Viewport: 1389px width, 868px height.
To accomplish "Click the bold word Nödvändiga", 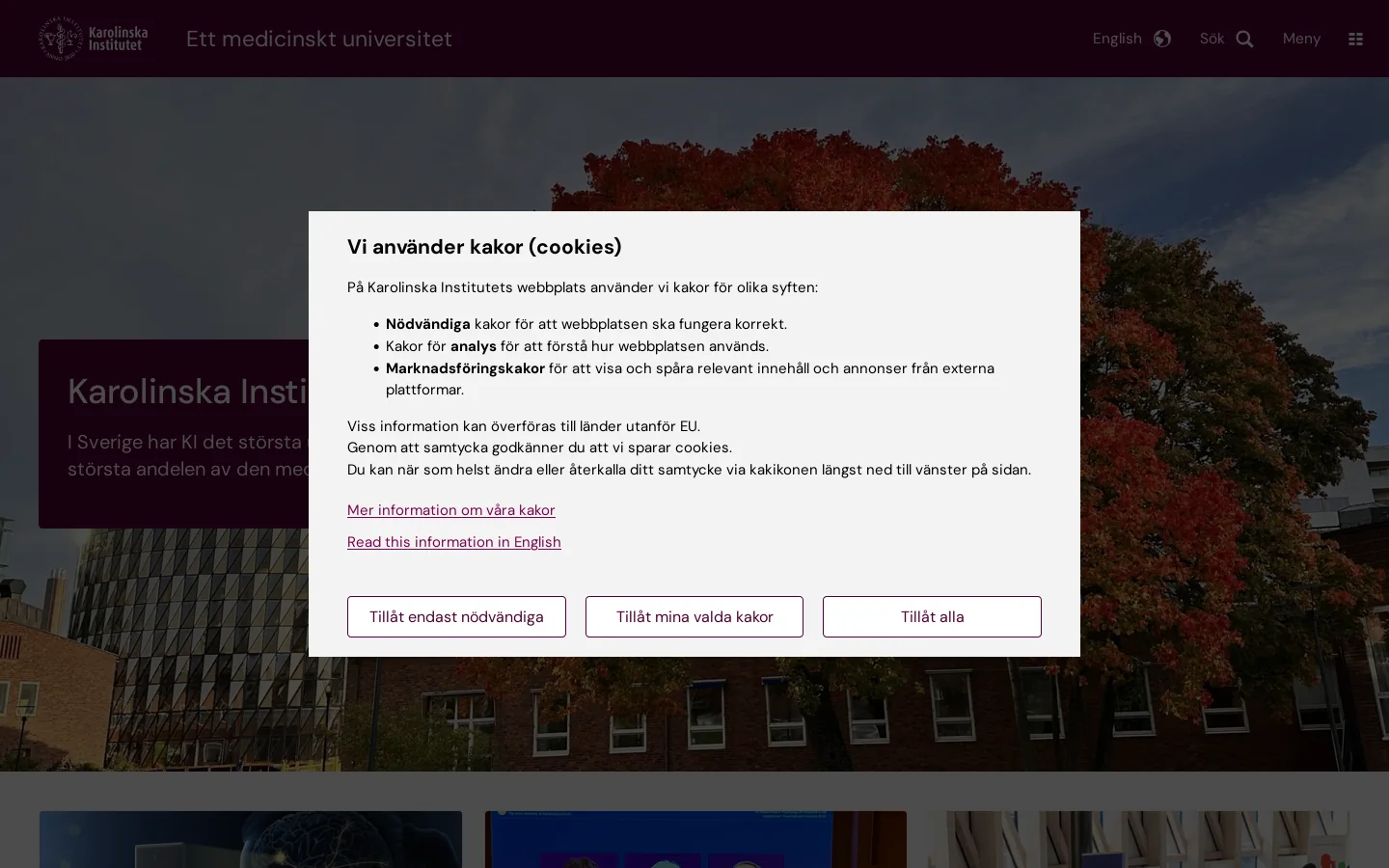I will [428, 324].
